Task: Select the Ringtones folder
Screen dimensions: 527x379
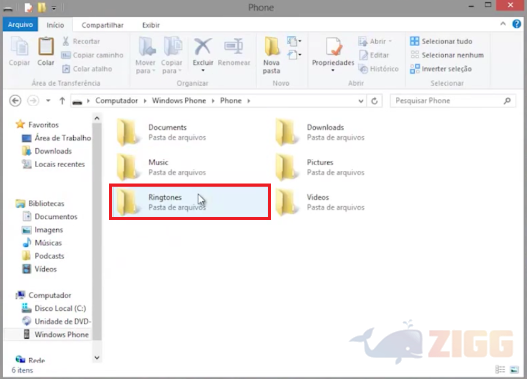Action: coord(190,202)
